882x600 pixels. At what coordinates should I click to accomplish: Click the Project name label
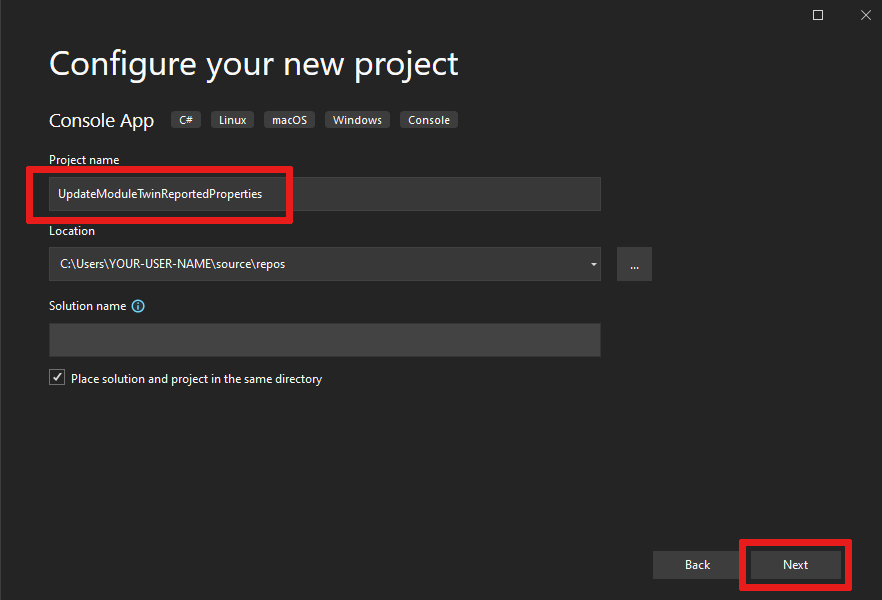pos(84,160)
